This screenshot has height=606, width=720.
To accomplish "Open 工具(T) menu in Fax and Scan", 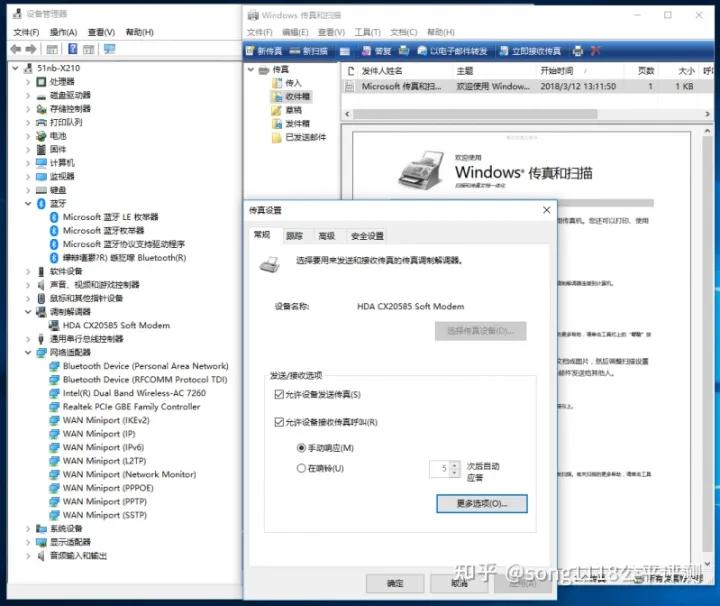I will click(x=367, y=32).
